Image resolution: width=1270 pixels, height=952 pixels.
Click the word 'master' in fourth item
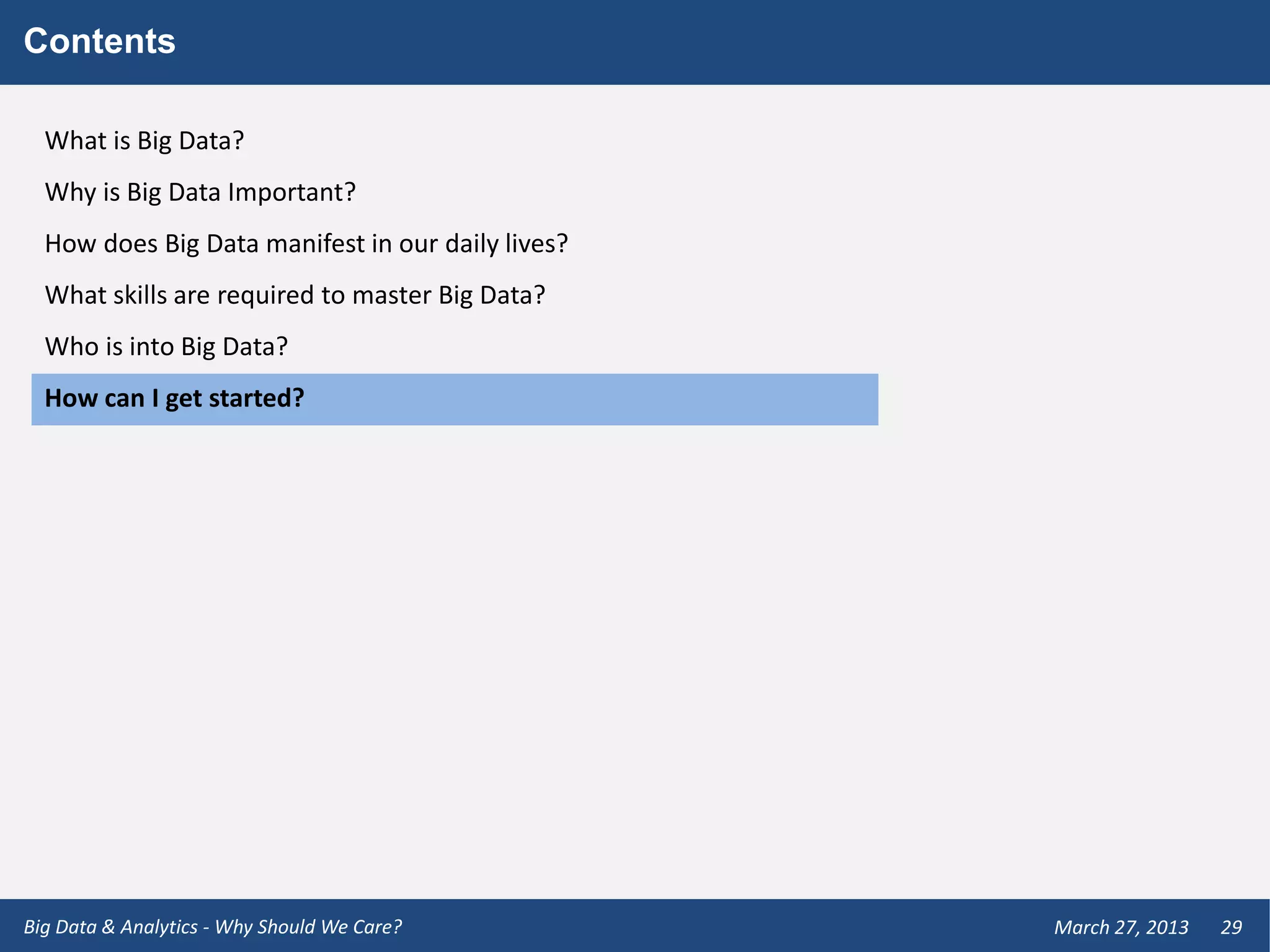[x=391, y=295]
